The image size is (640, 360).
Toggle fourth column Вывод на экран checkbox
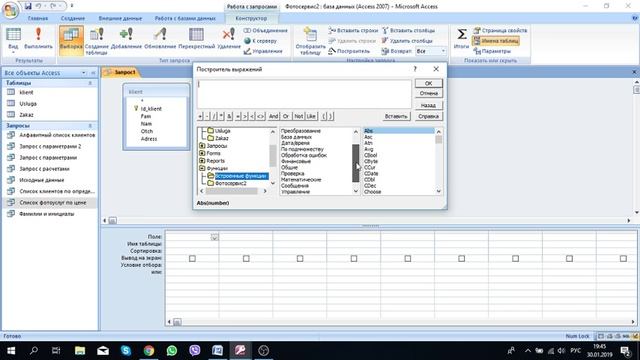coord(354,258)
